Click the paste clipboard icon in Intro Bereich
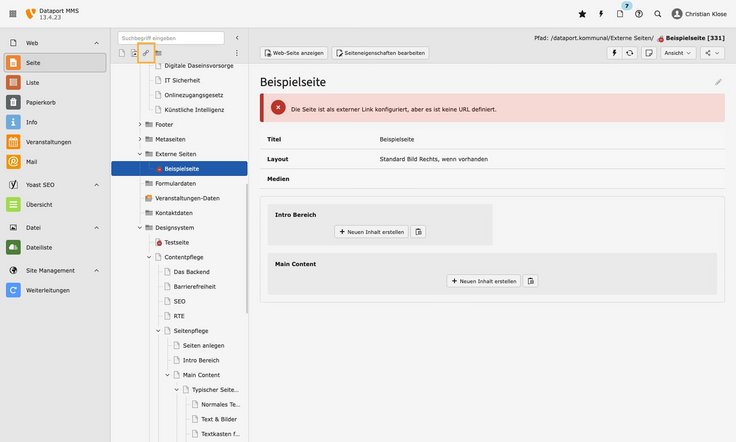The height and width of the screenshot is (442, 736). tap(418, 231)
